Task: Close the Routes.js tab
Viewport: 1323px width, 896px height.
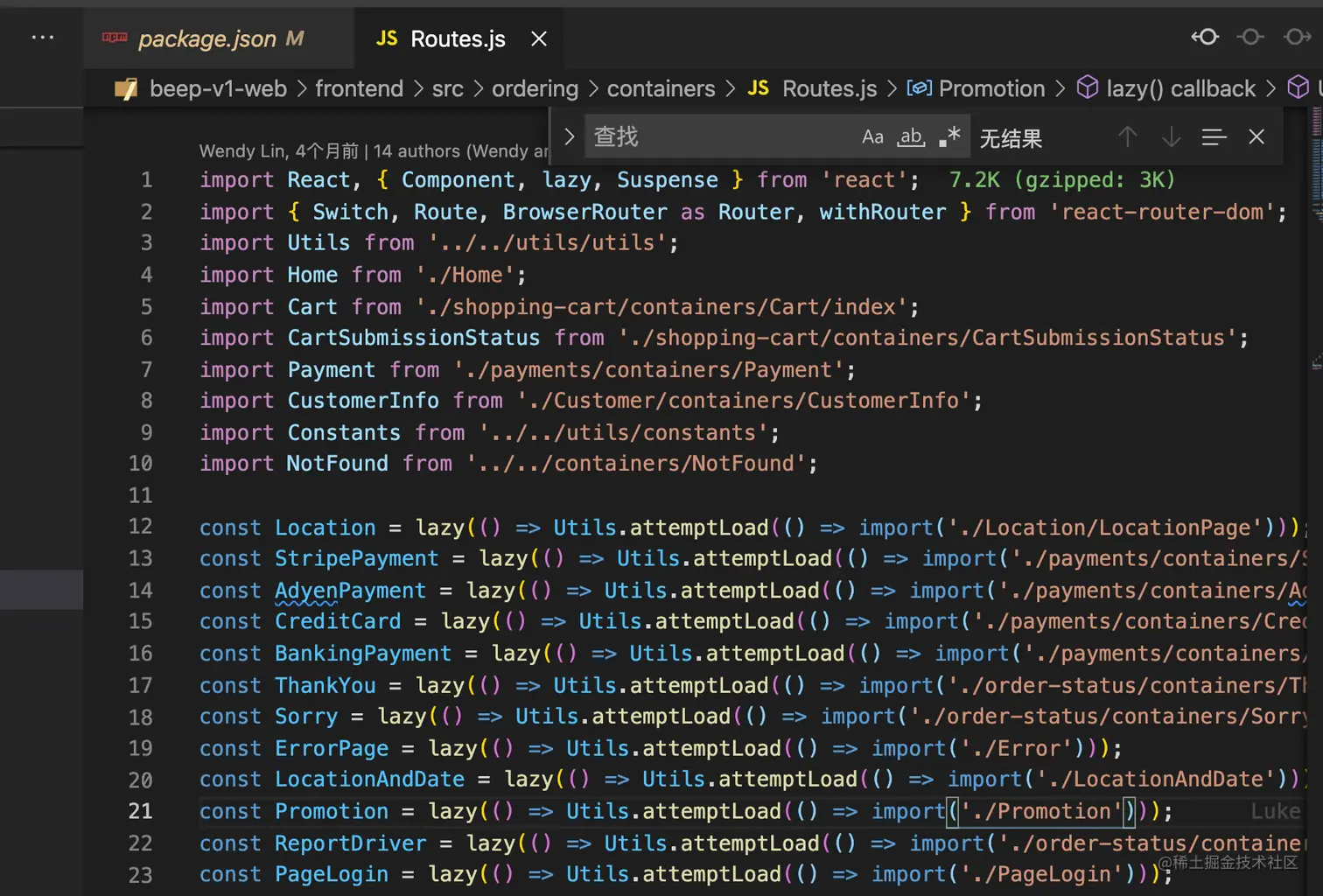Action: coord(539,38)
